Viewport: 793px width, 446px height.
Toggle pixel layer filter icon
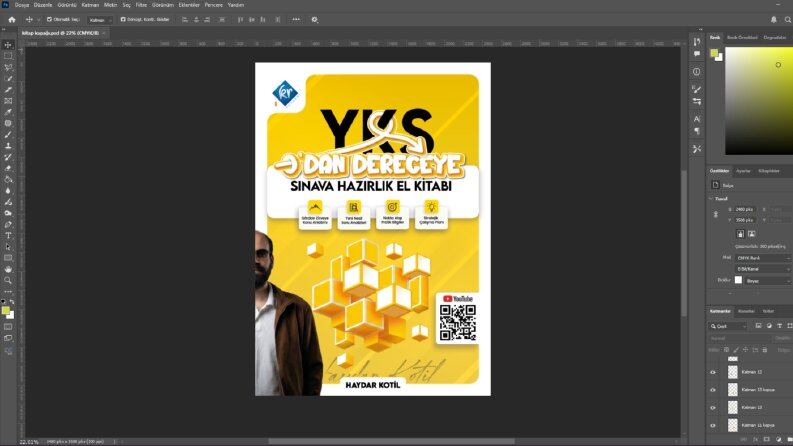(758, 326)
